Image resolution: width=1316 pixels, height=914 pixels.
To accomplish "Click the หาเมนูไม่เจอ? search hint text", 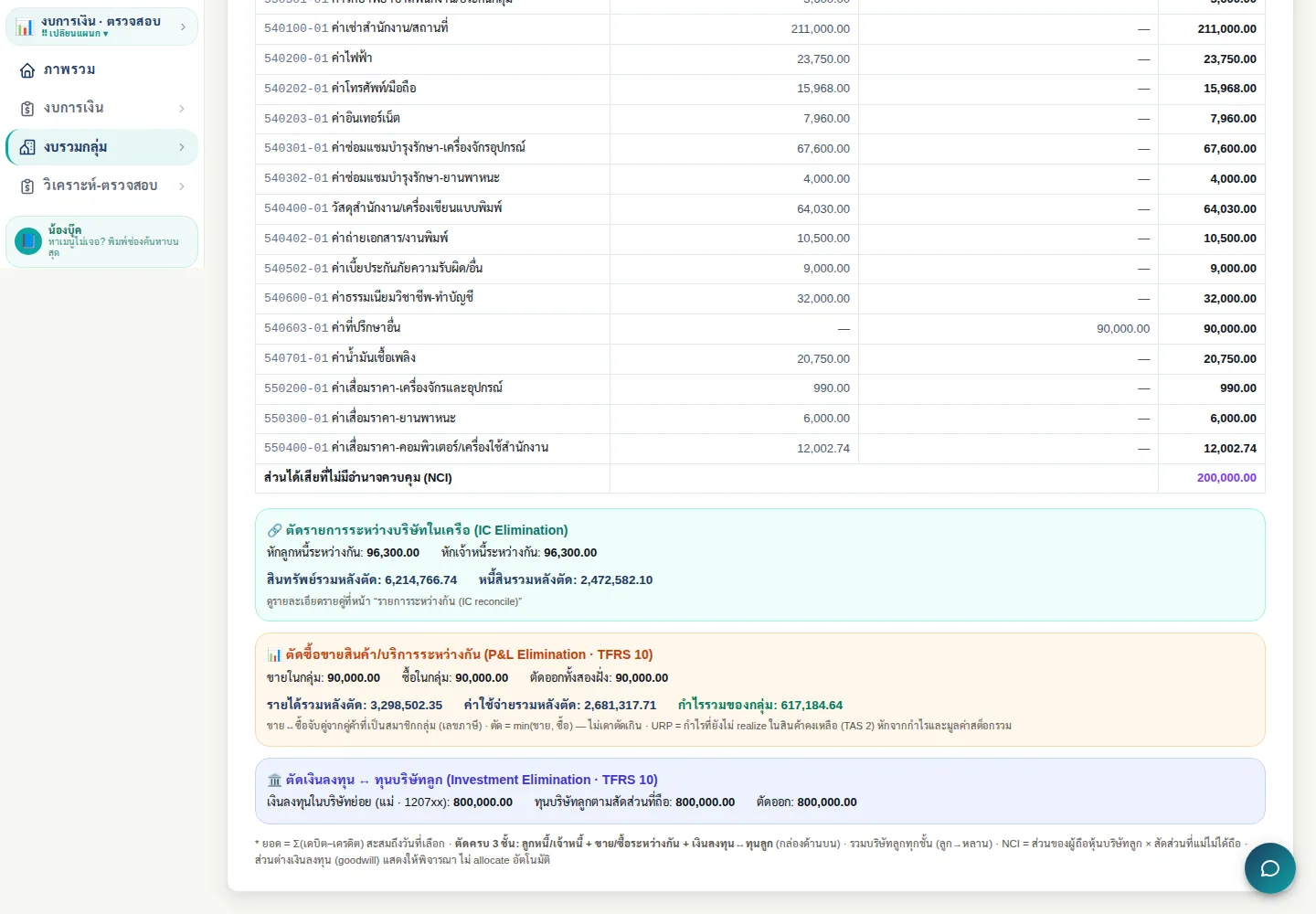I will pos(113,247).
